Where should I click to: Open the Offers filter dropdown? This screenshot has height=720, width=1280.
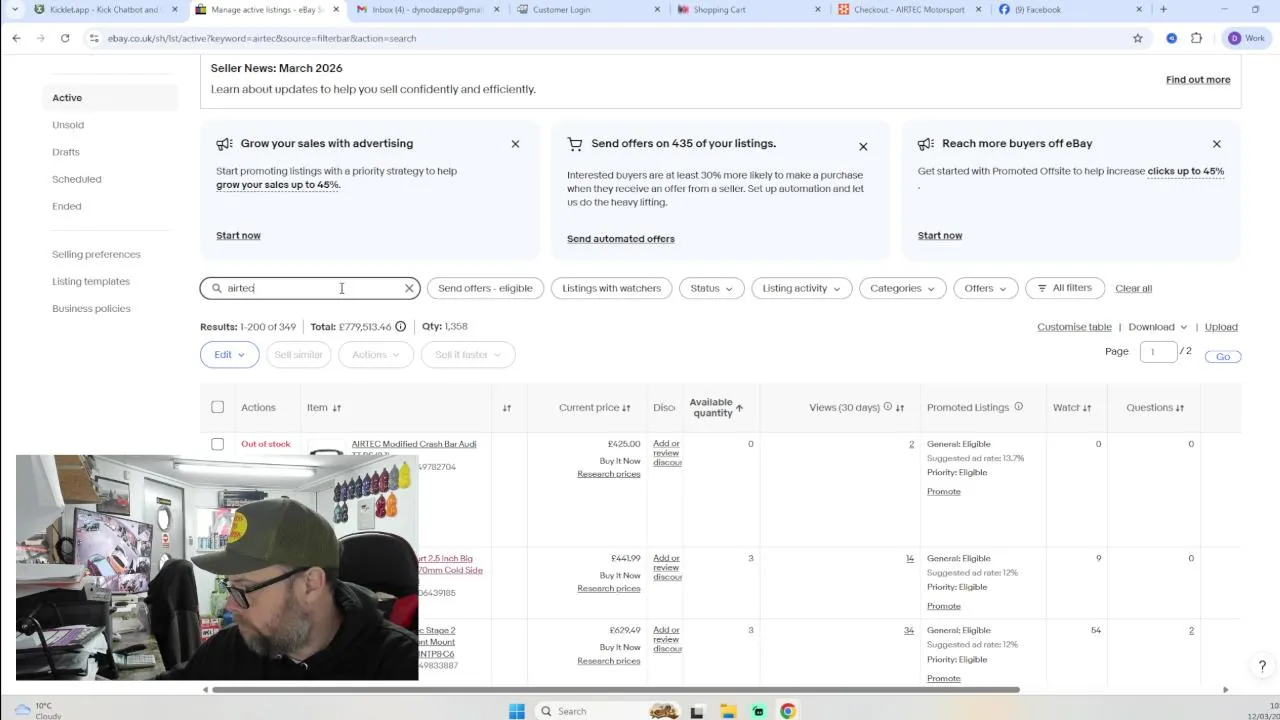pos(985,288)
